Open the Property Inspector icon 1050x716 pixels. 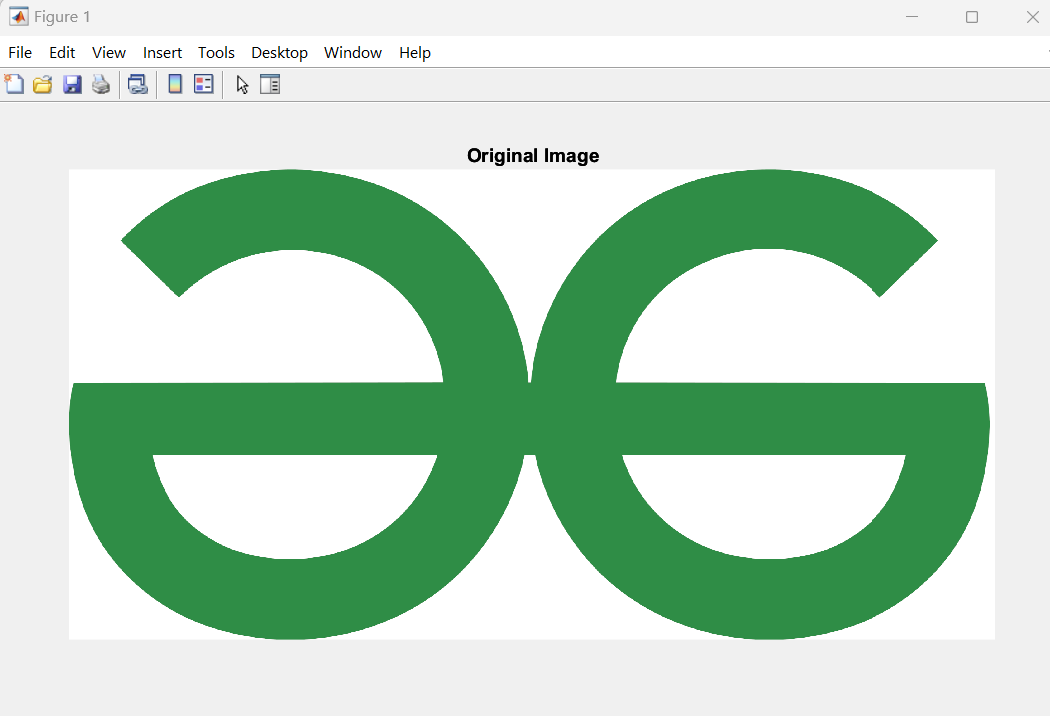pos(270,84)
